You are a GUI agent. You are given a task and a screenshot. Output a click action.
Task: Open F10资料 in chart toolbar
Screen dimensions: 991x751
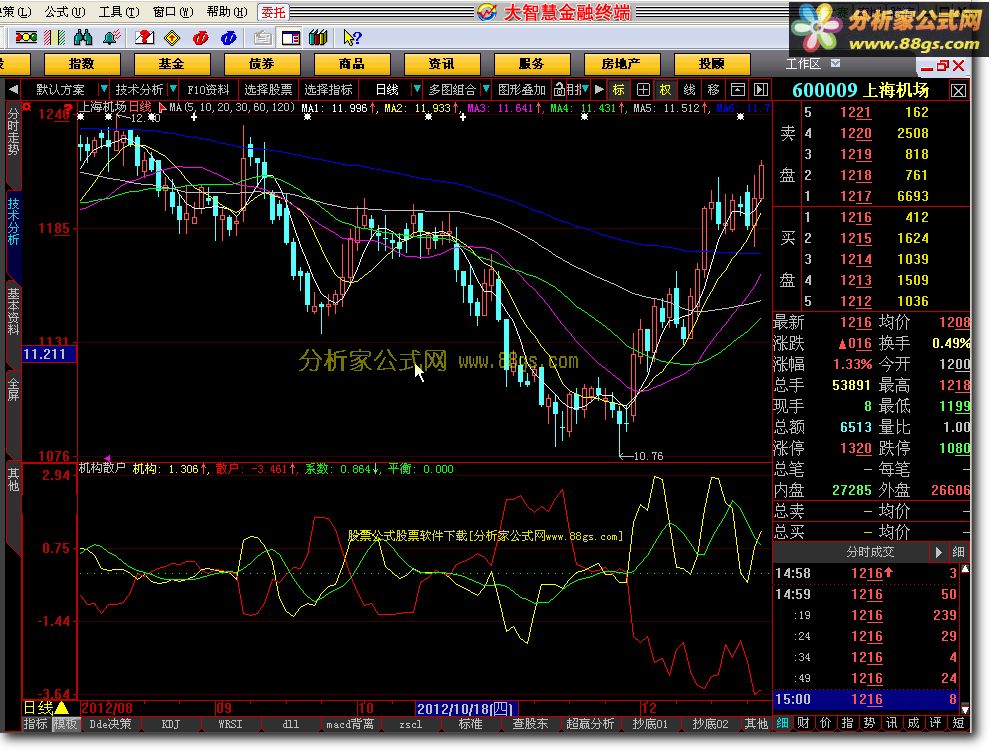click(x=208, y=90)
